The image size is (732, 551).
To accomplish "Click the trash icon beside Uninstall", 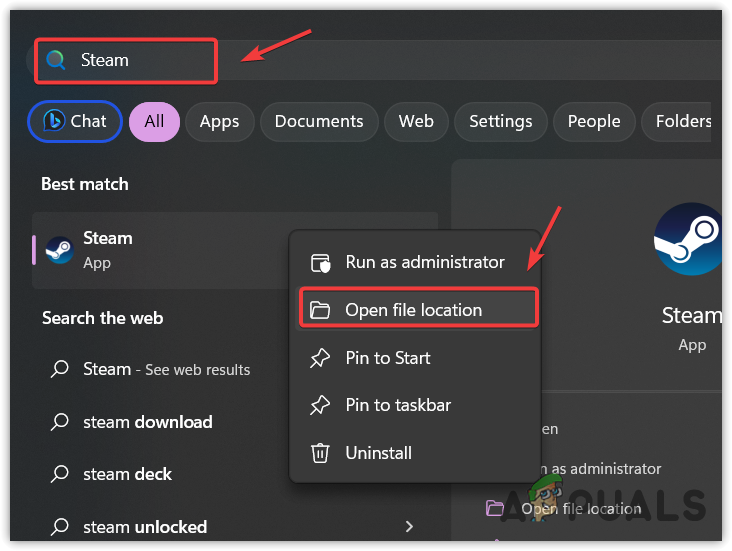I will point(321,453).
